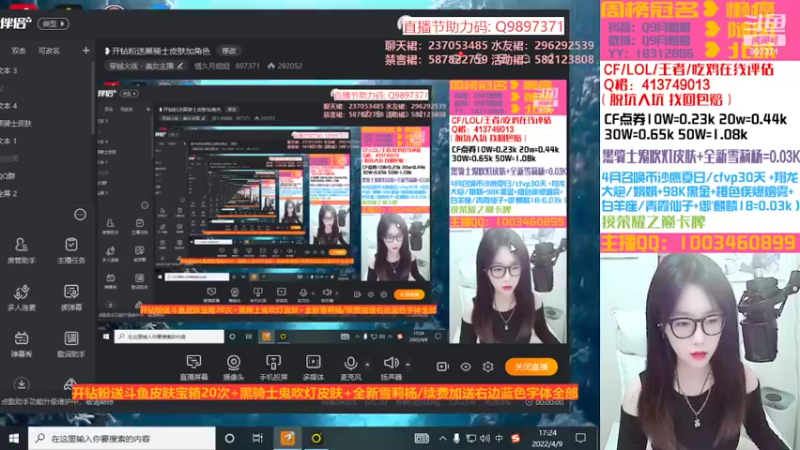Open the 房管助手 room manager assistant
Image resolution: width=800 pixels, height=450 pixels.
(21, 250)
